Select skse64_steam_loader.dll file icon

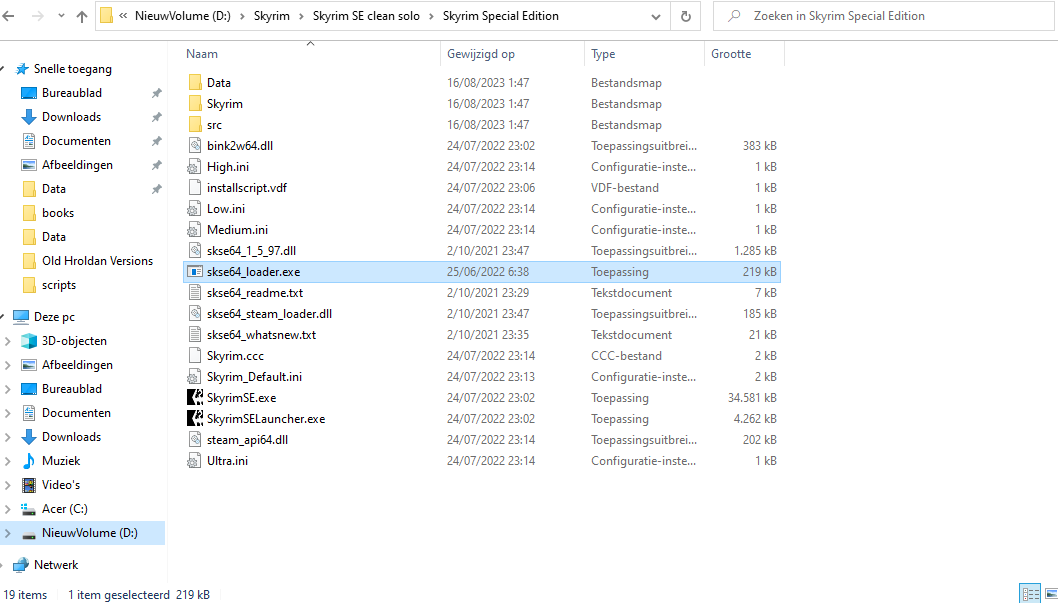pos(195,313)
